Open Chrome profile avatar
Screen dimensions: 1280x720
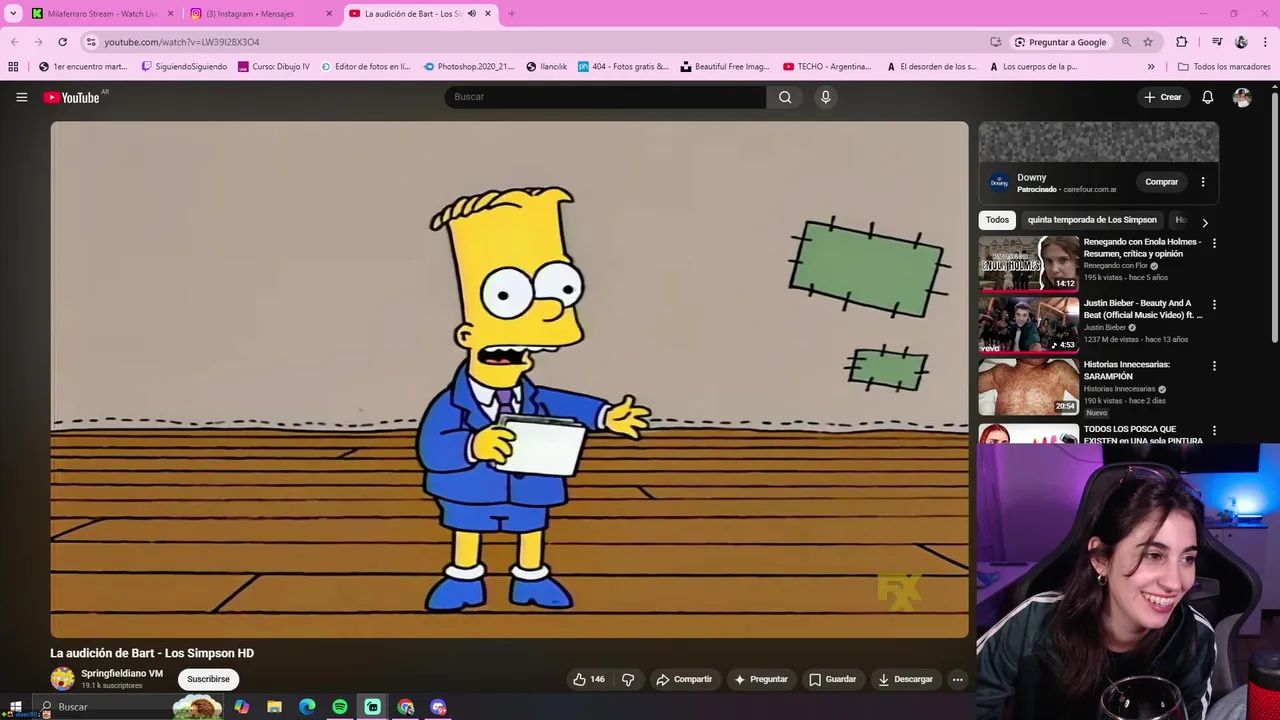(x=1241, y=42)
